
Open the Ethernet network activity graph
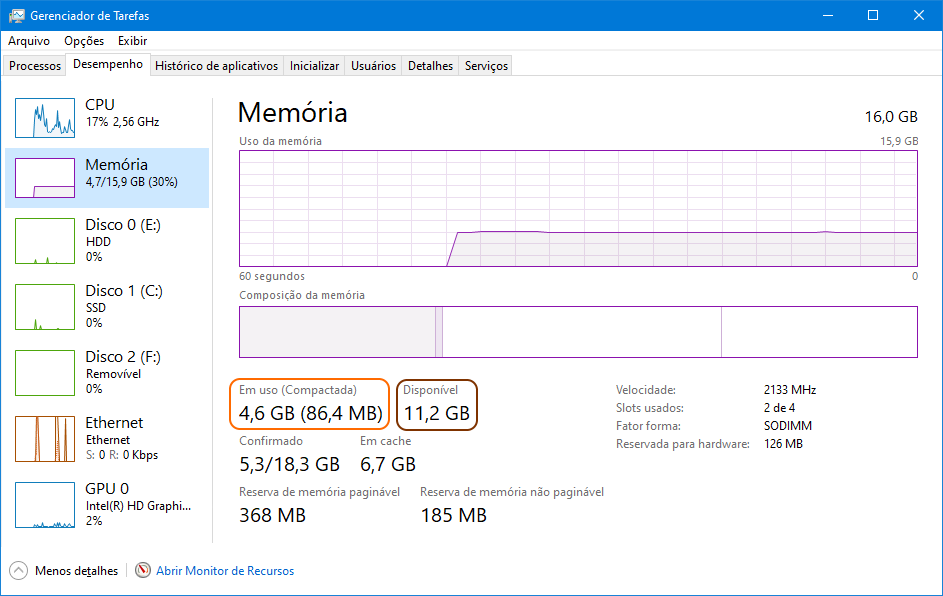pyautogui.click(x=45, y=439)
